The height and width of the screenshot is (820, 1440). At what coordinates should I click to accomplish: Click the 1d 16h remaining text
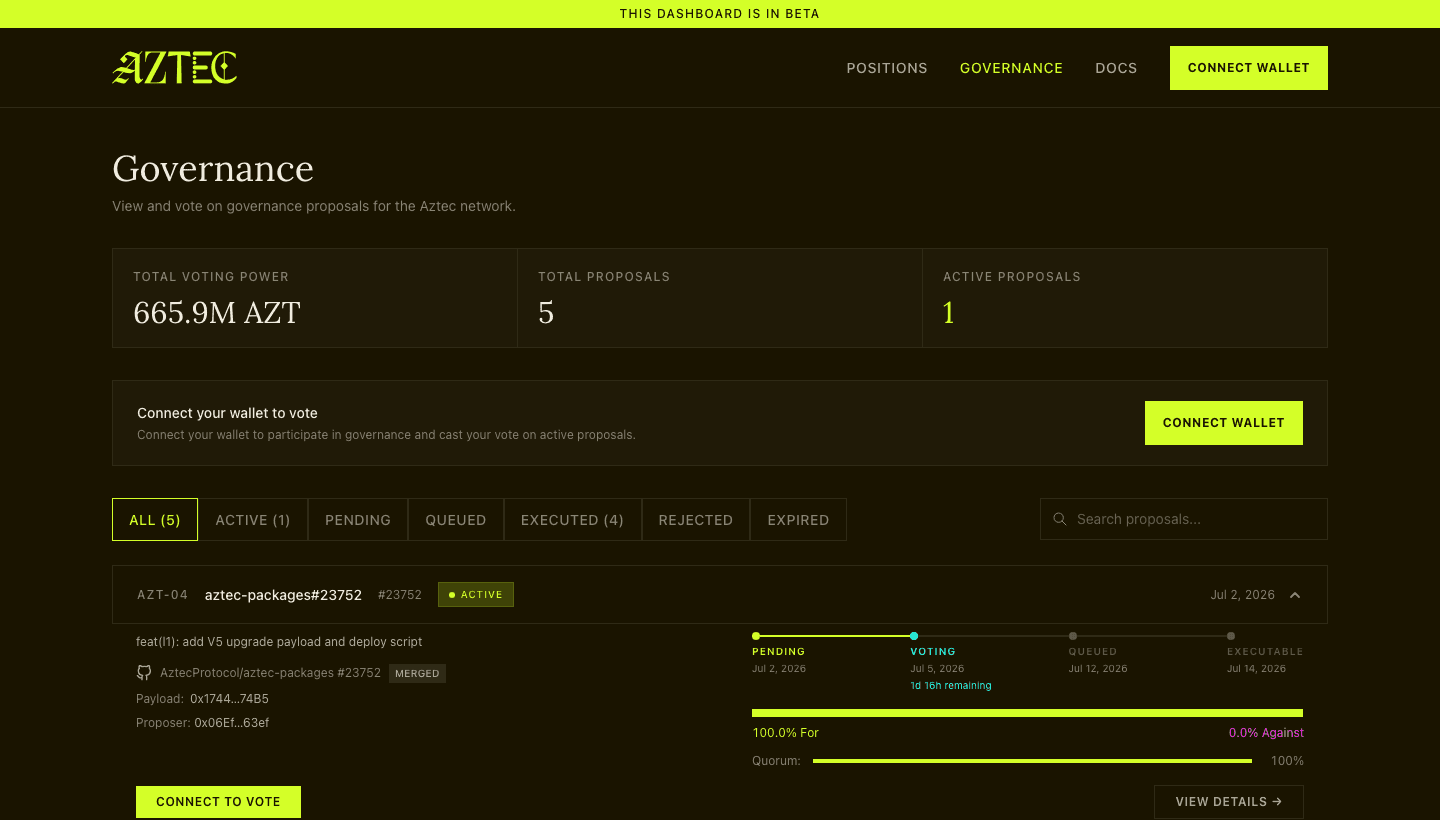[x=951, y=686]
